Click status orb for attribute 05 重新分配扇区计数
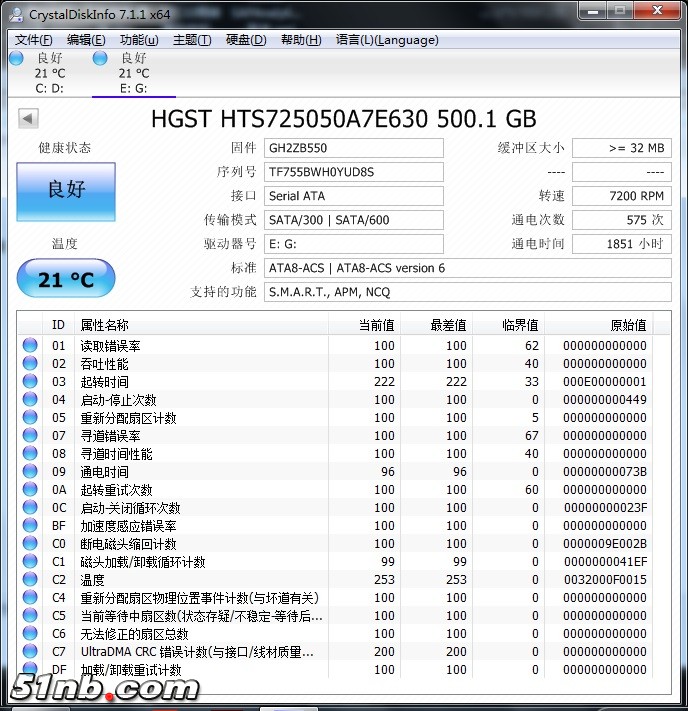 pos(30,418)
